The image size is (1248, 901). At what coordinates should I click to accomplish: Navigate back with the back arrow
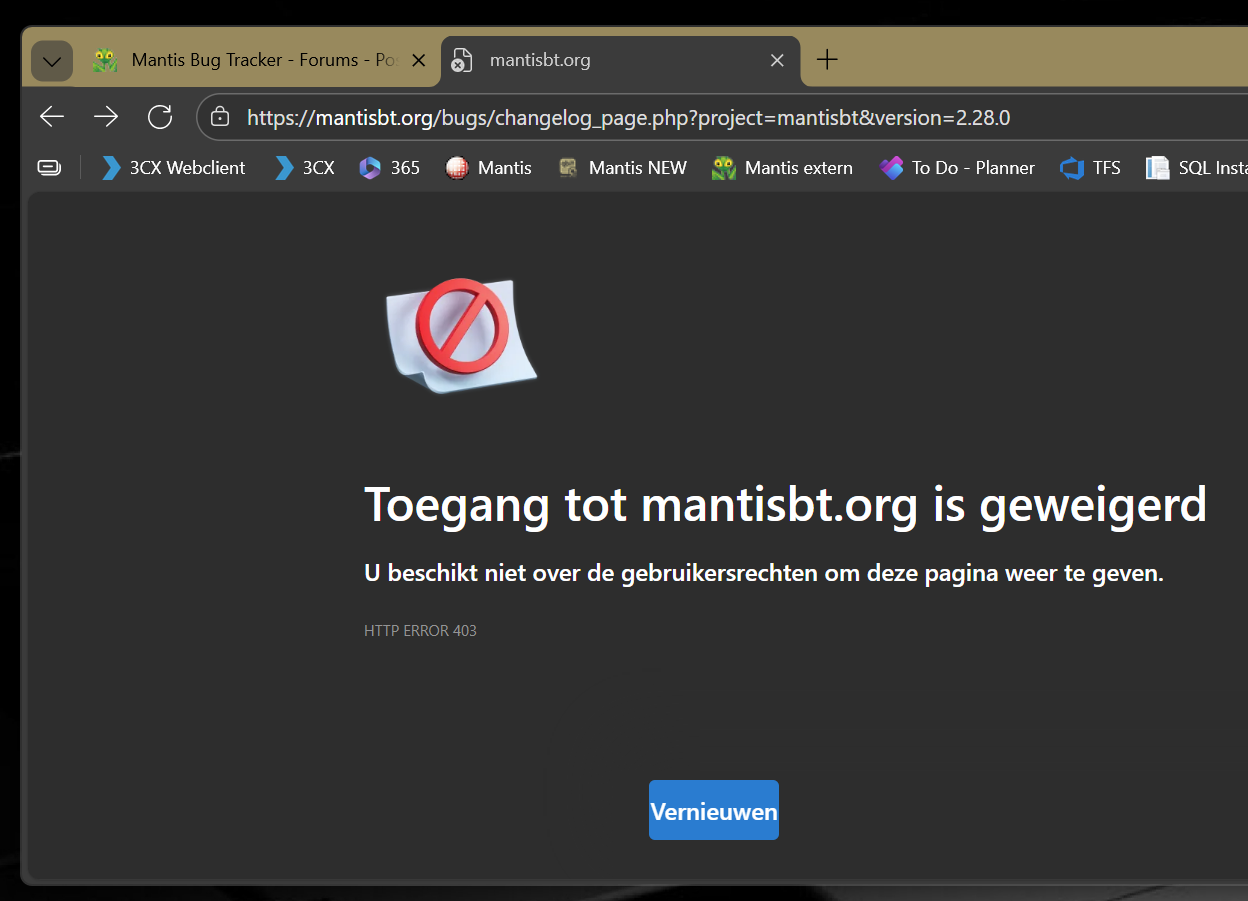click(x=51, y=116)
